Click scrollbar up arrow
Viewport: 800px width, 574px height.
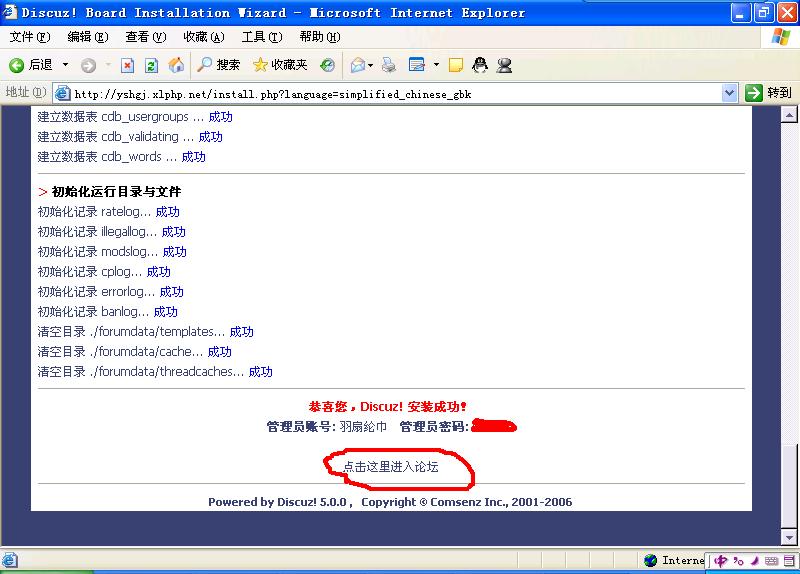click(x=789, y=115)
